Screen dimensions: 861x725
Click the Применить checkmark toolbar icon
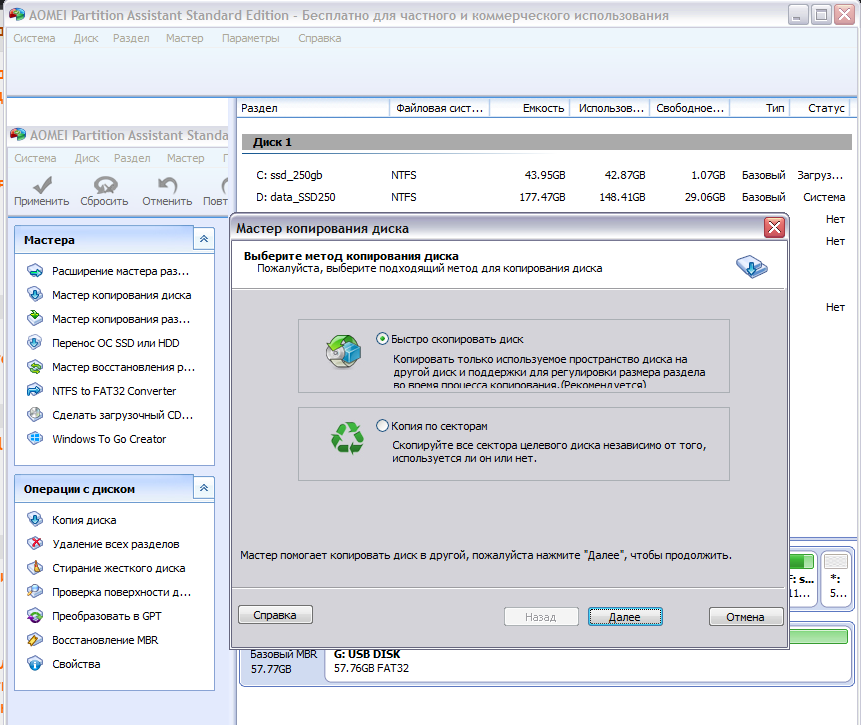42,184
